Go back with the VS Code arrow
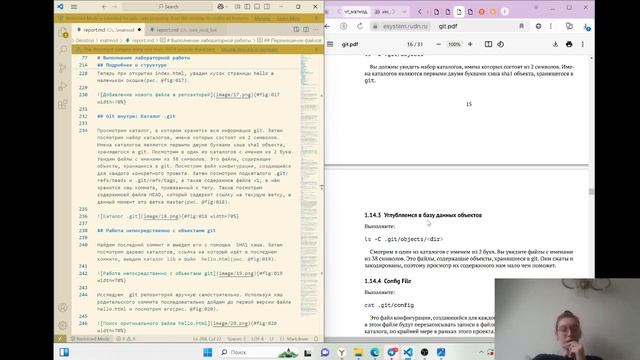 click(104, 7)
